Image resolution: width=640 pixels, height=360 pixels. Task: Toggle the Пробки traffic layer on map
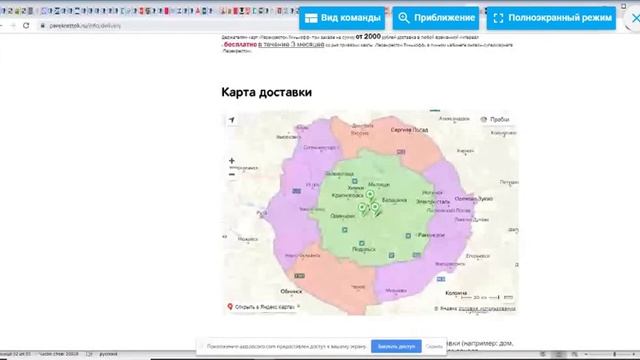click(495, 119)
